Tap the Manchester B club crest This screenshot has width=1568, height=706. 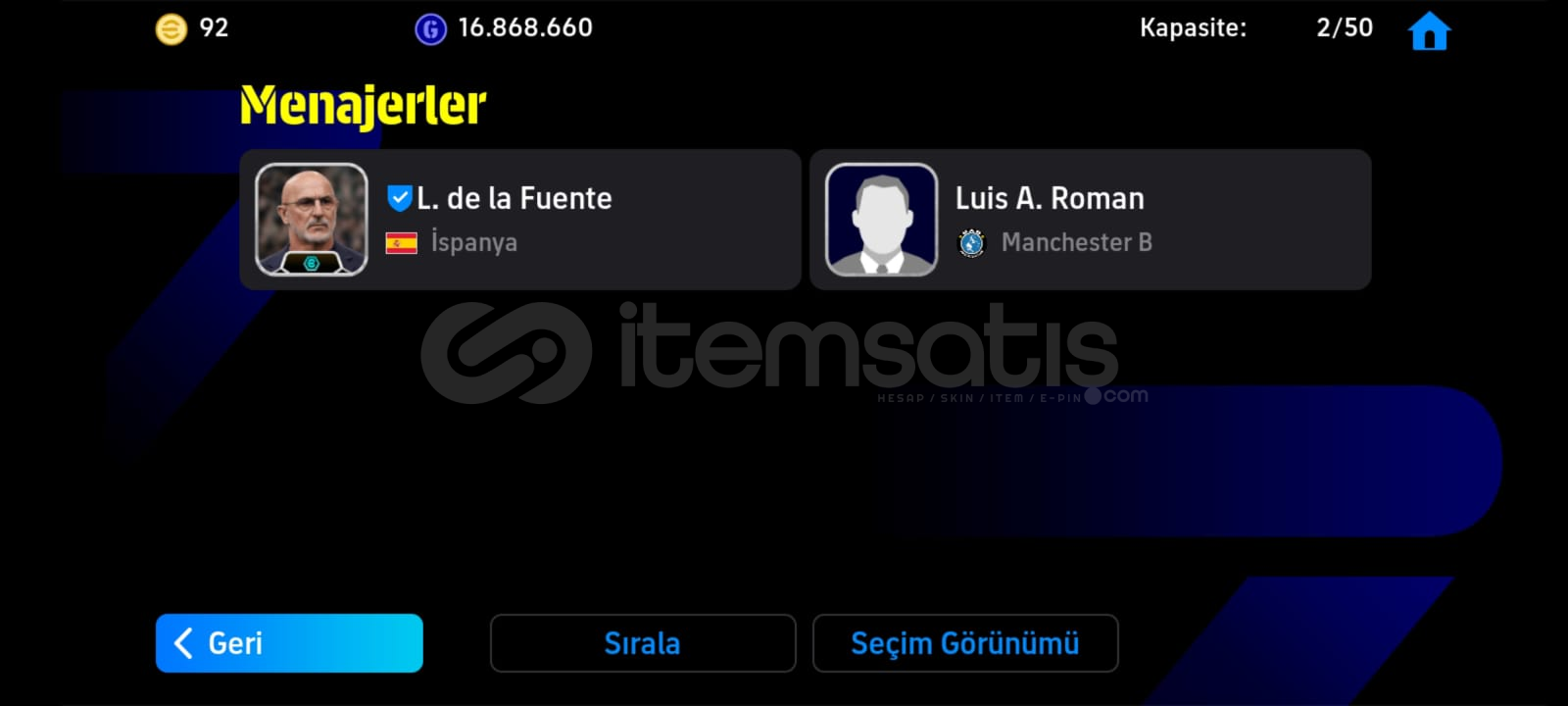click(971, 242)
